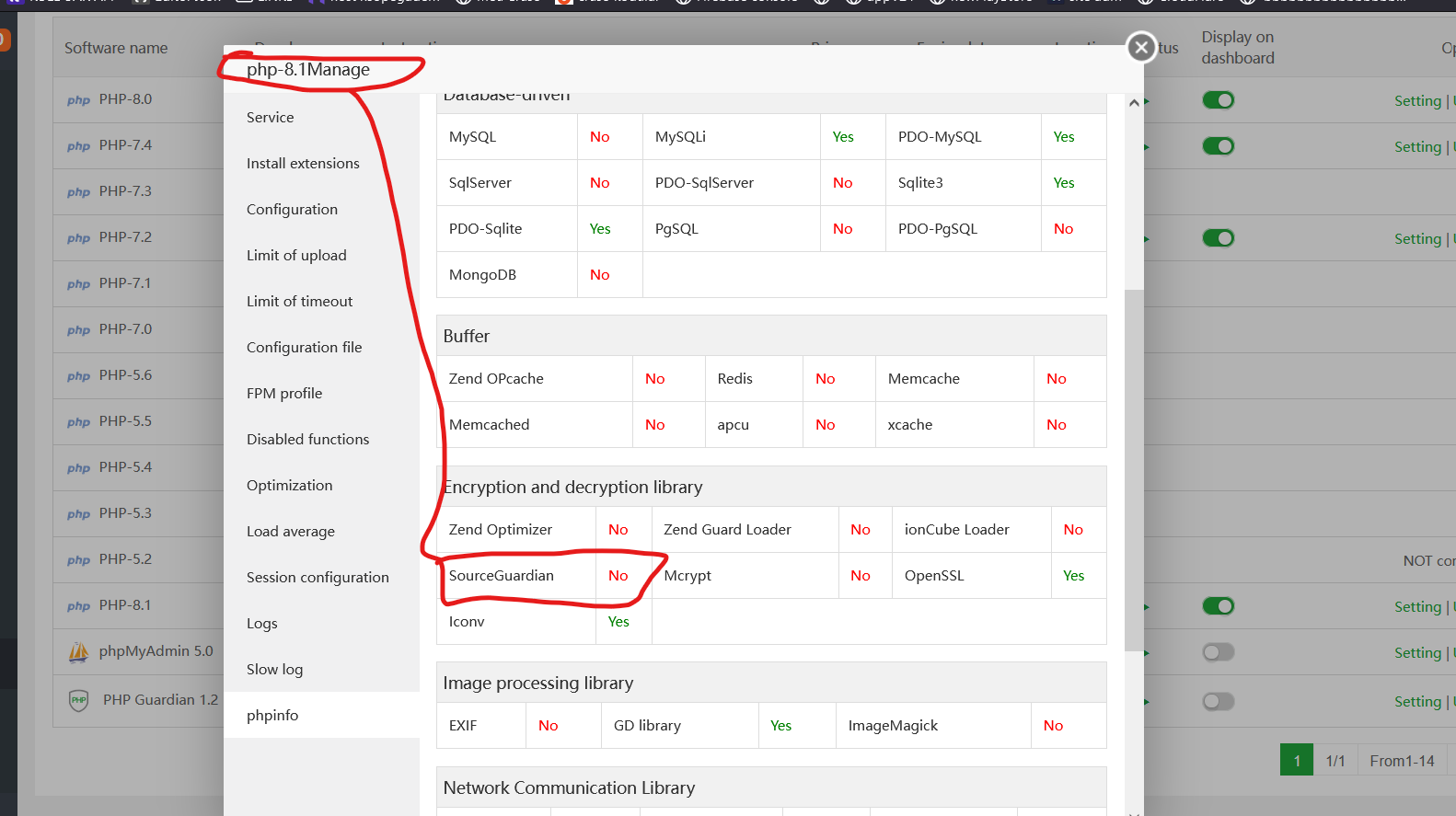Toggle dashboard display for PHP-7.4
Image resolution: width=1456 pixels, height=816 pixels.
click(1219, 146)
